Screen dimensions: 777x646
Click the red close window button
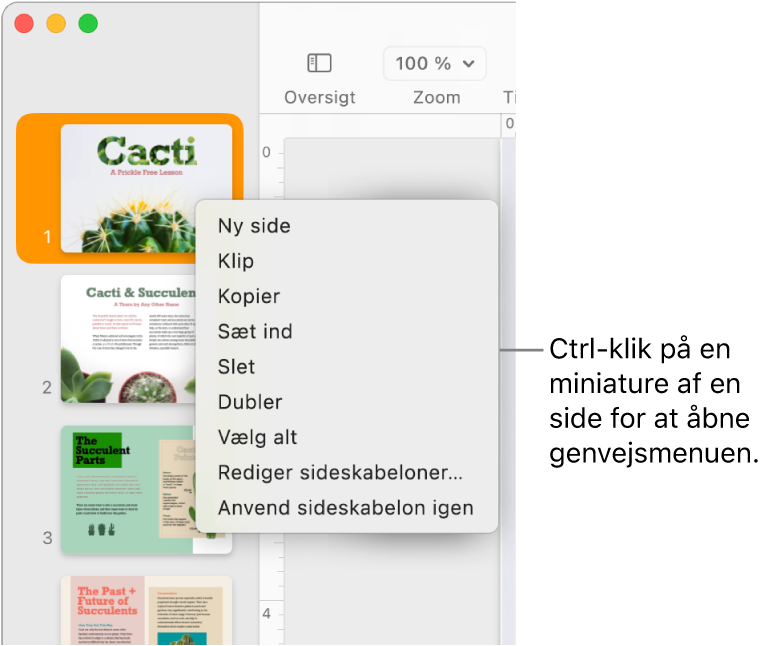pyautogui.click(x=24, y=24)
